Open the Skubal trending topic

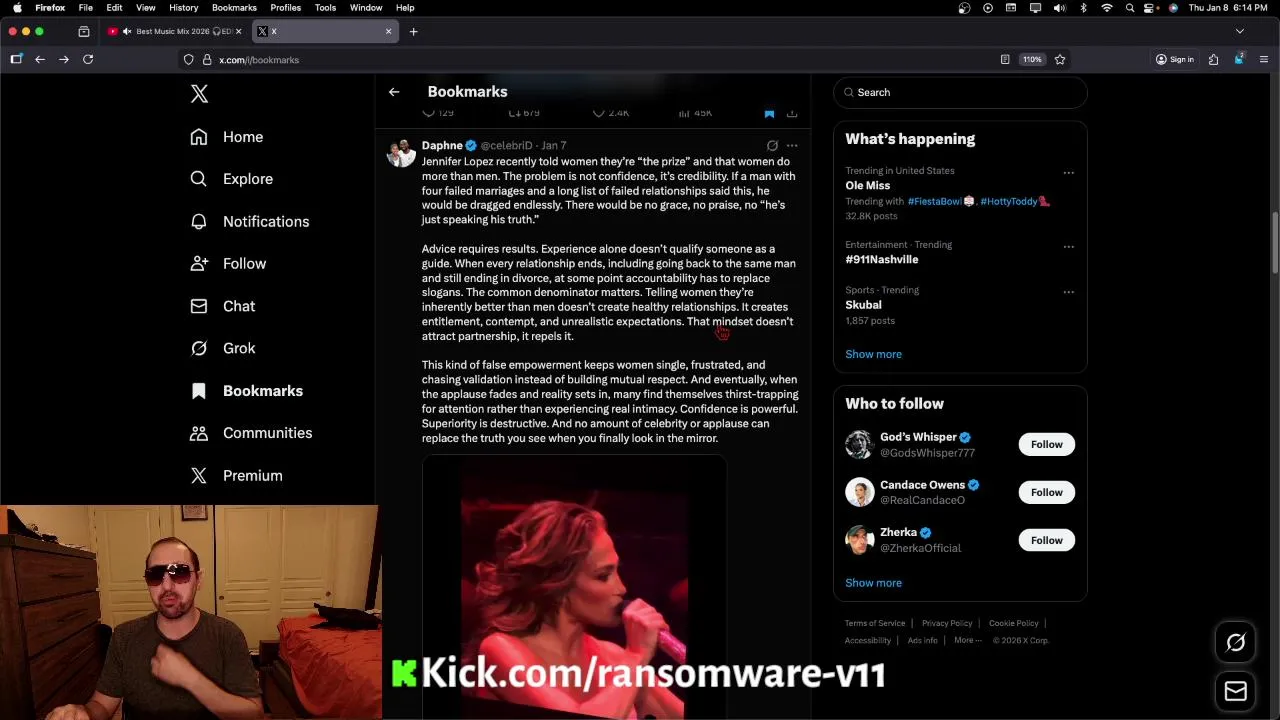863,305
